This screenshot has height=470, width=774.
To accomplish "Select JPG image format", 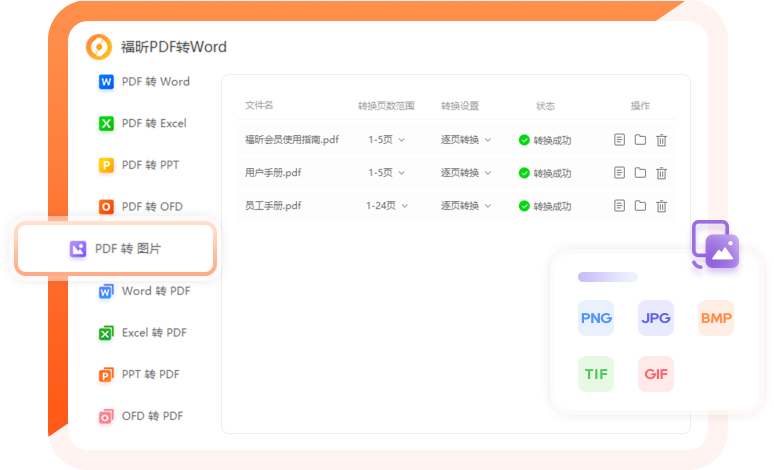I will pos(656,318).
